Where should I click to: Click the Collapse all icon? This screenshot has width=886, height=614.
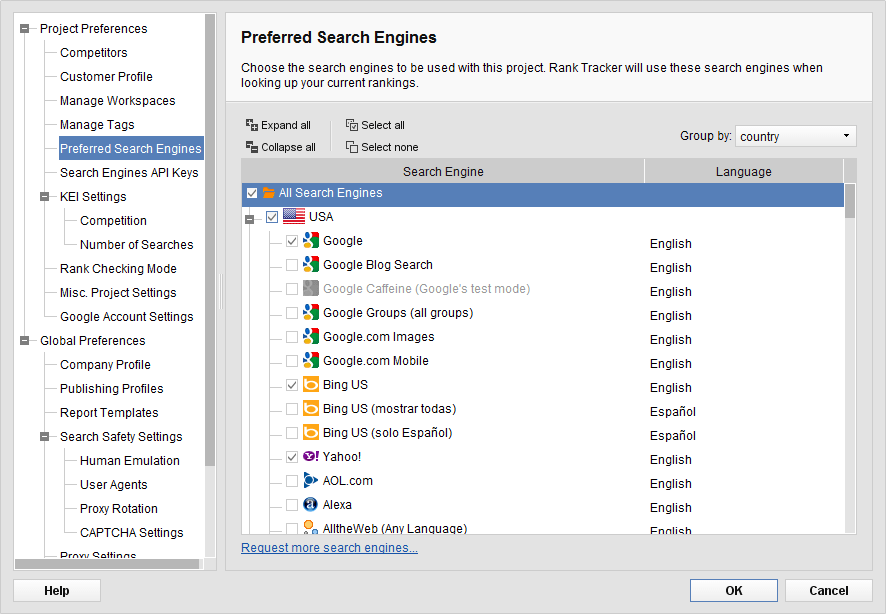pyautogui.click(x=252, y=147)
